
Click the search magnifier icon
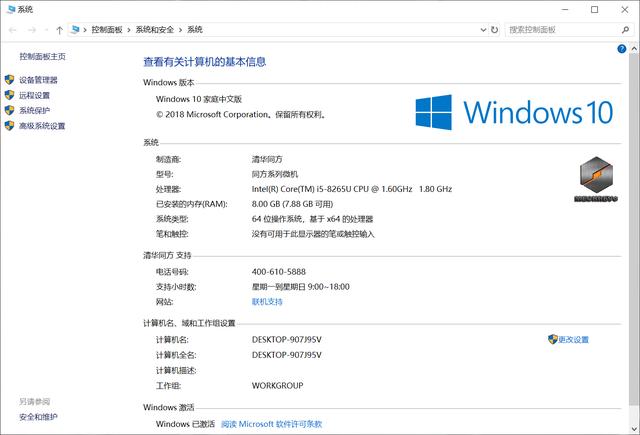coord(625,30)
